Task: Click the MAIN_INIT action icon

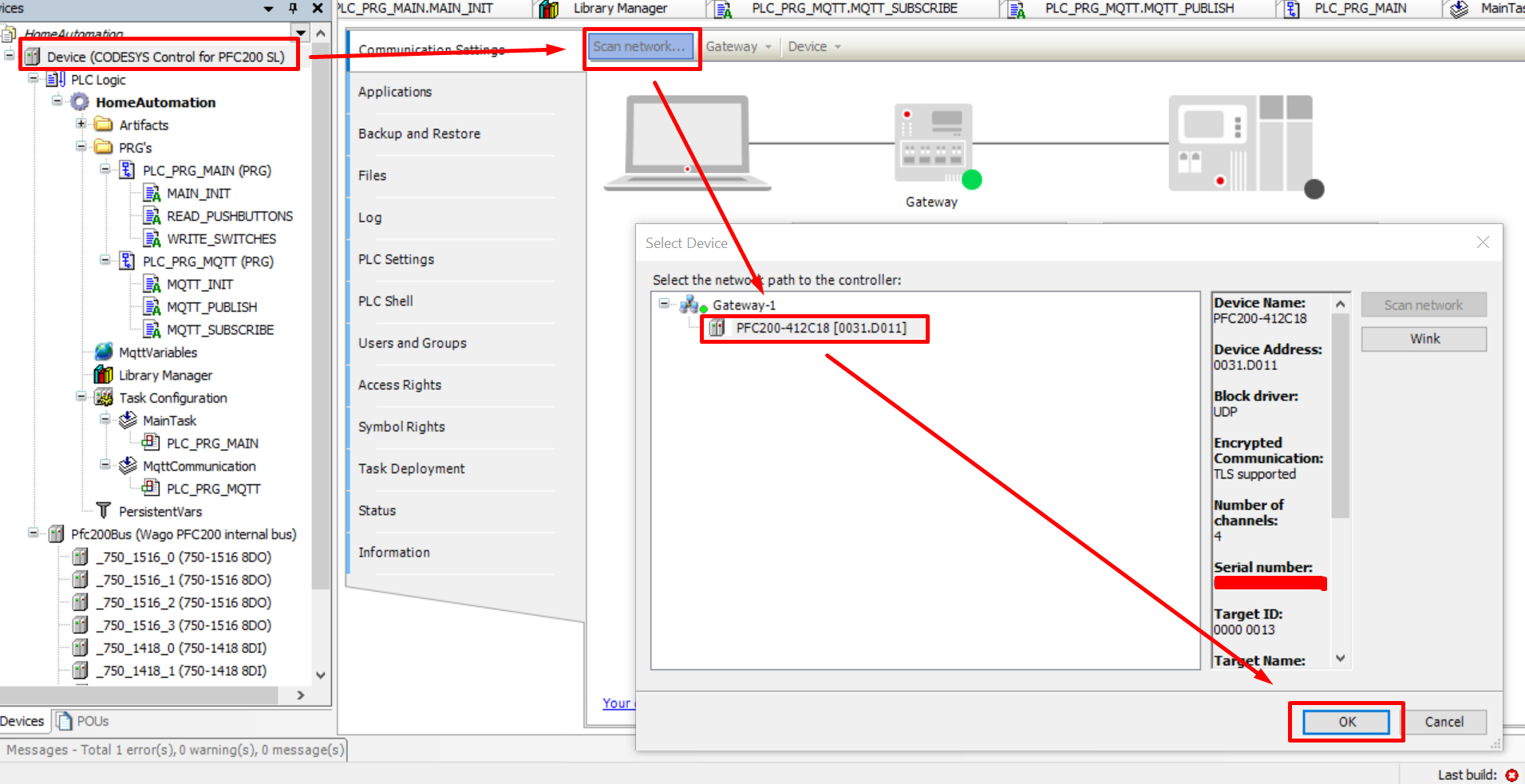Action: click(x=152, y=193)
